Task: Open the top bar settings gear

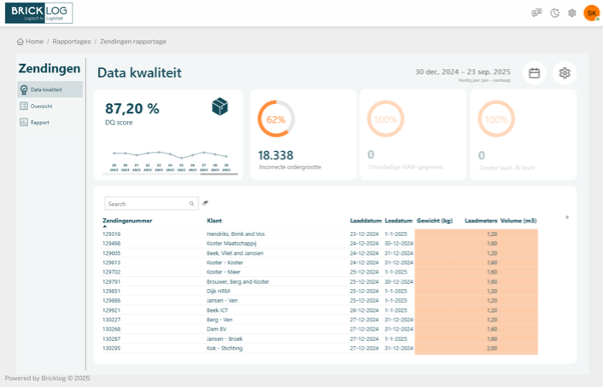Action: (572, 13)
